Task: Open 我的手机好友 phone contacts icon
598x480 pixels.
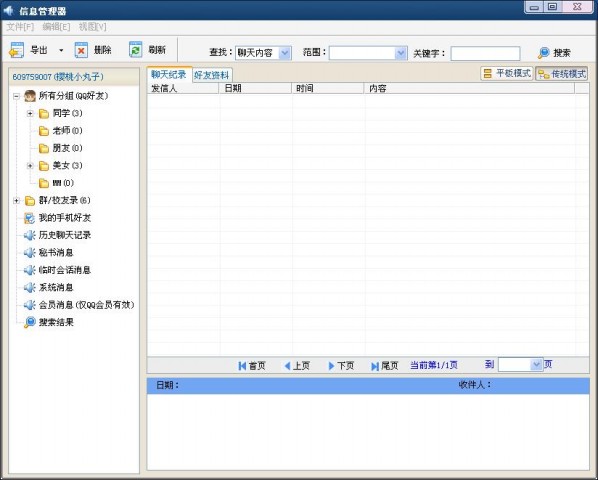Action: 29,218
